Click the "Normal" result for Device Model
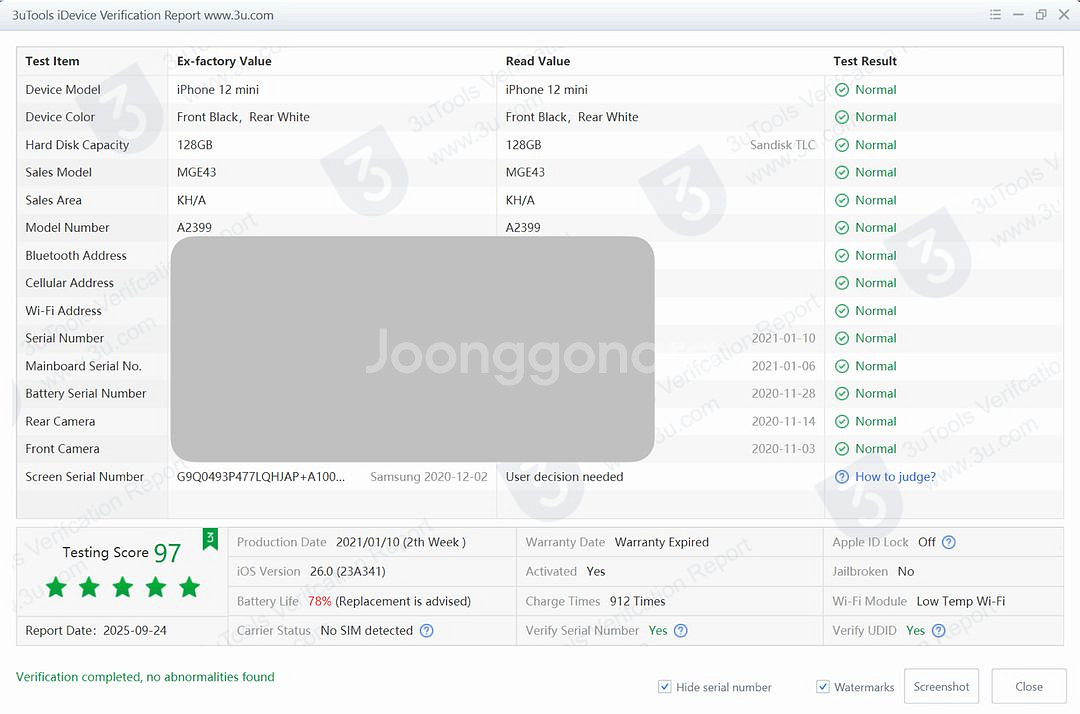This screenshot has height=714, width=1080. 875,90
